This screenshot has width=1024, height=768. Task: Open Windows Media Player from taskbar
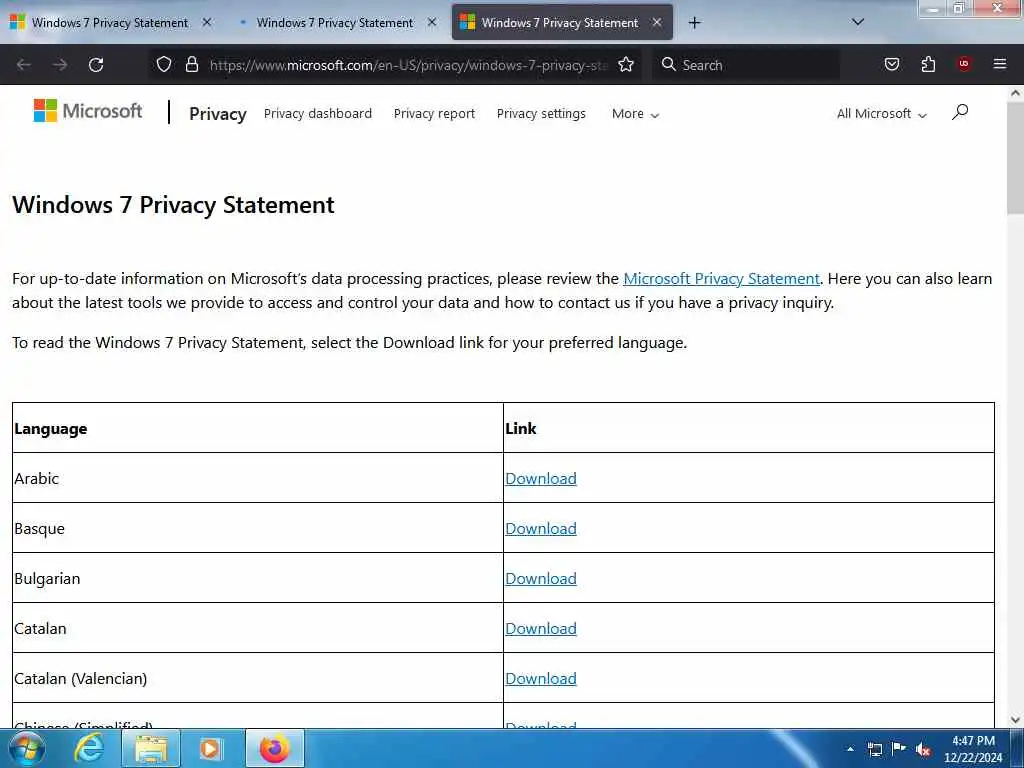[210, 748]
